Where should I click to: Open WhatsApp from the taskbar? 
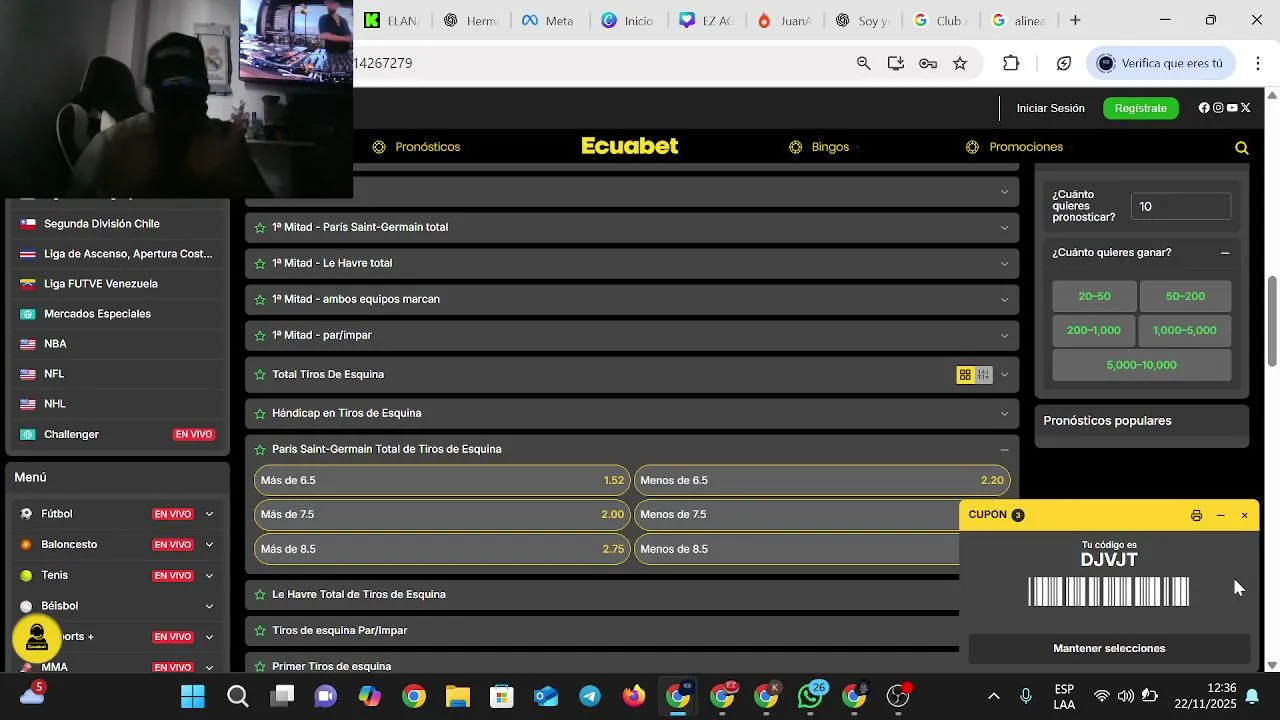(x=810, y=696)
